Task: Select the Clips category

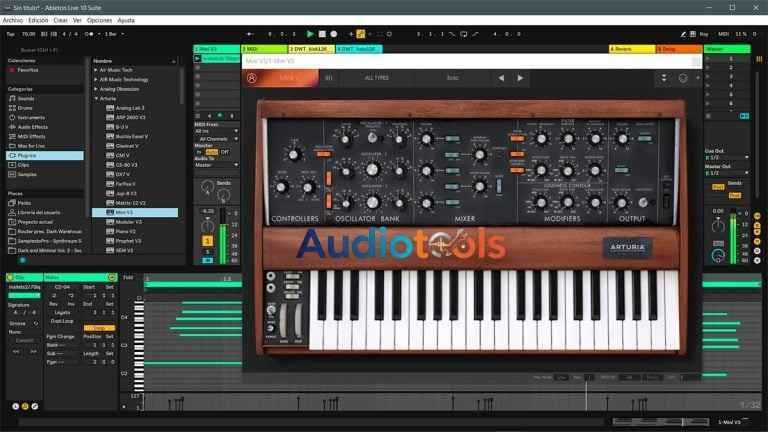Action: [20, 165]
